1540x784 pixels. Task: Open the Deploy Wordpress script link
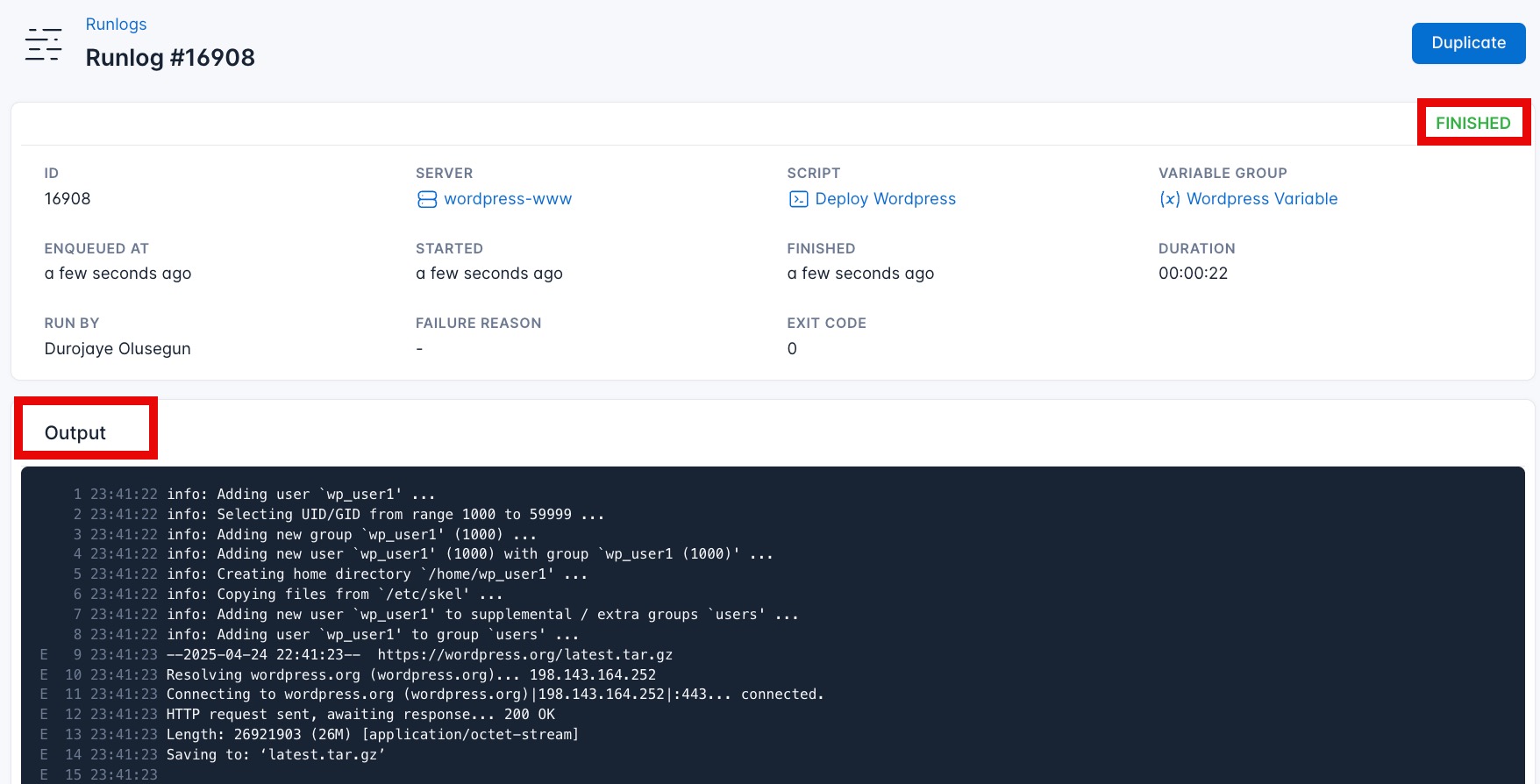885,199
